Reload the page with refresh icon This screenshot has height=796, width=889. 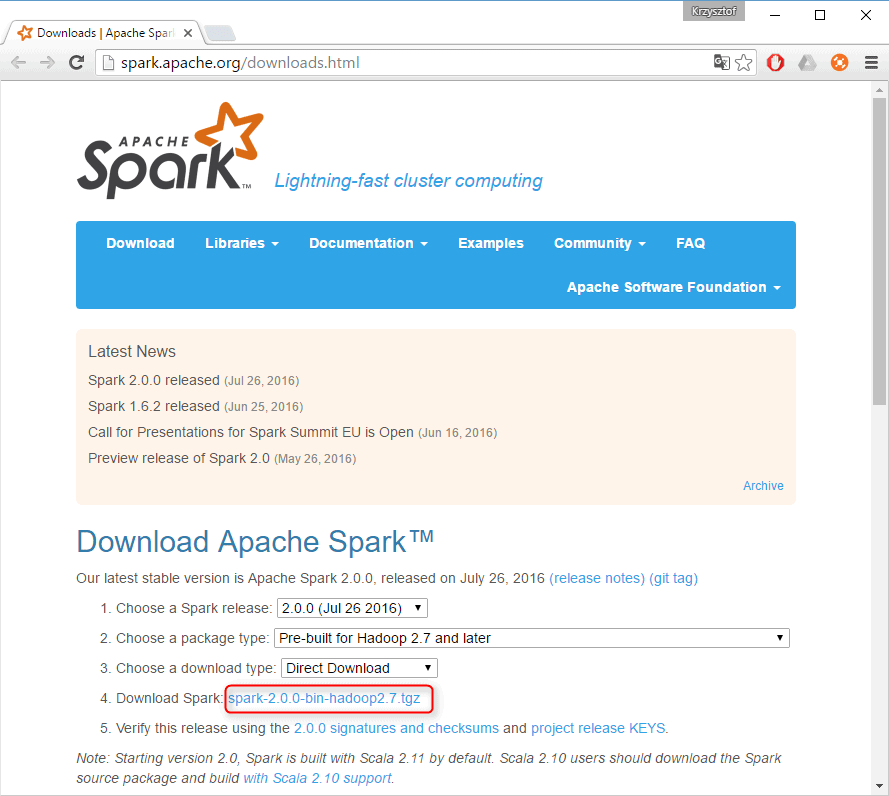(x=77, y=62)
